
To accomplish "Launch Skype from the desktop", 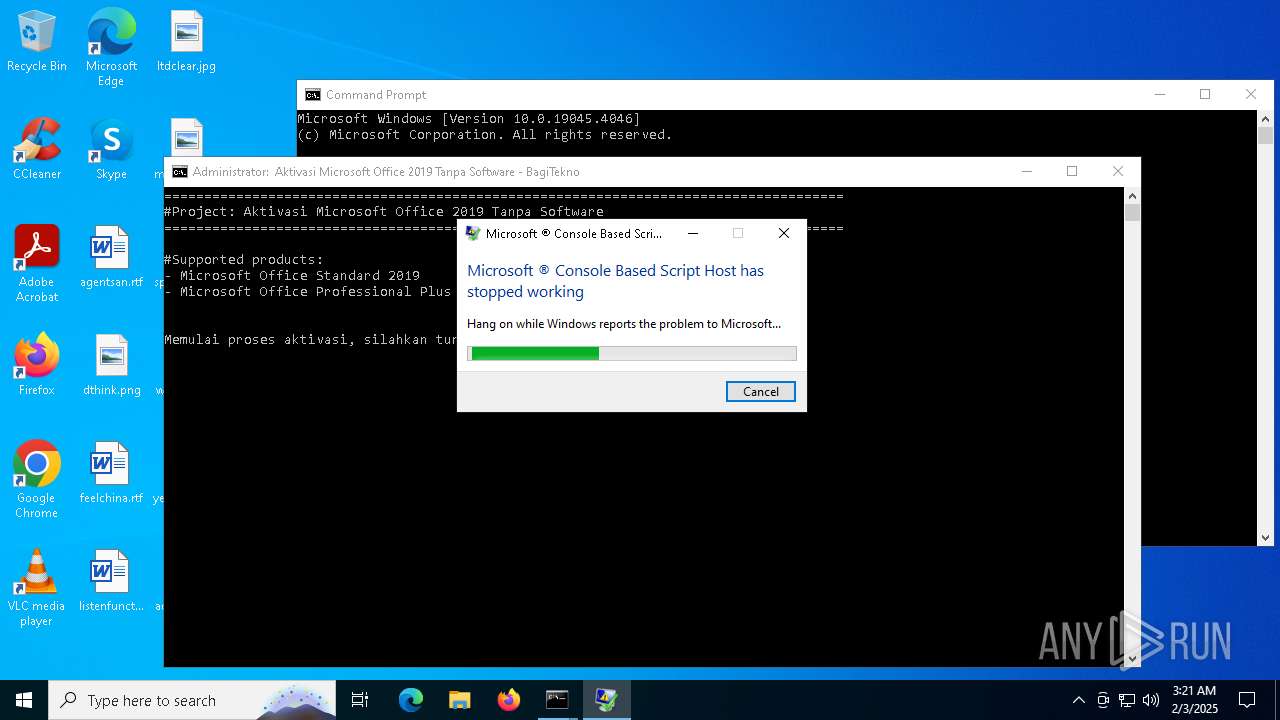I will 111,150.
